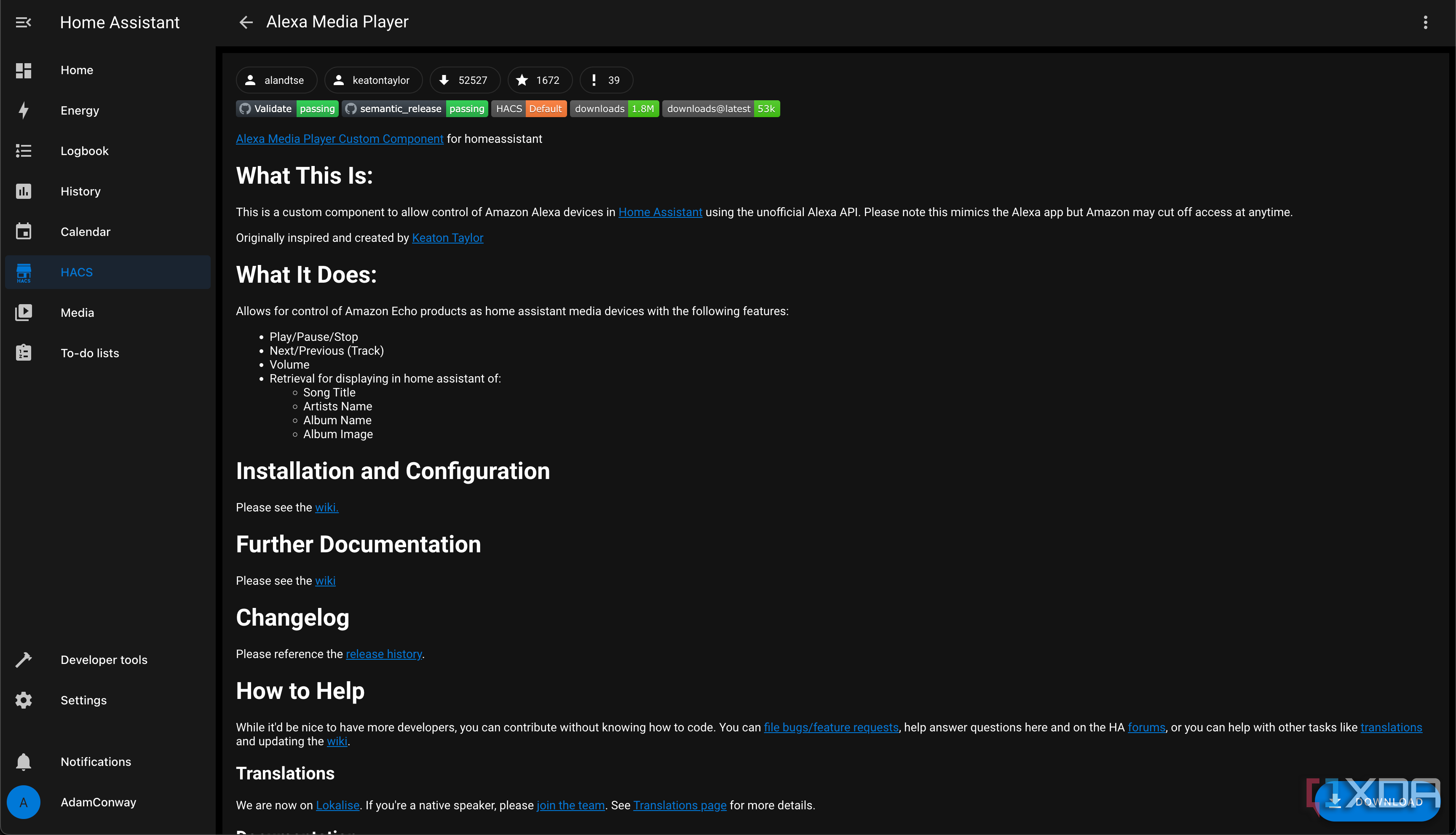Screen dimensions: 1456x835
Task: Open the Media sidebar item
Action: 108,313
